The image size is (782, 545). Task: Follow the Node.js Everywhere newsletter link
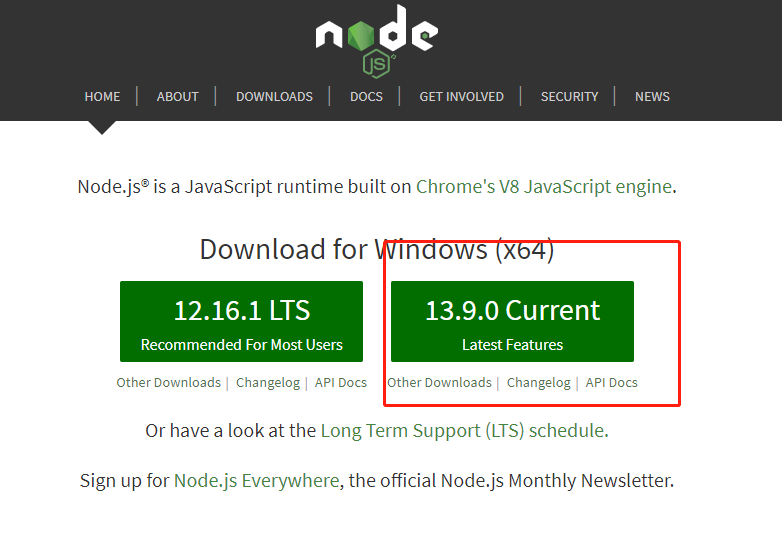coord(256,481)
